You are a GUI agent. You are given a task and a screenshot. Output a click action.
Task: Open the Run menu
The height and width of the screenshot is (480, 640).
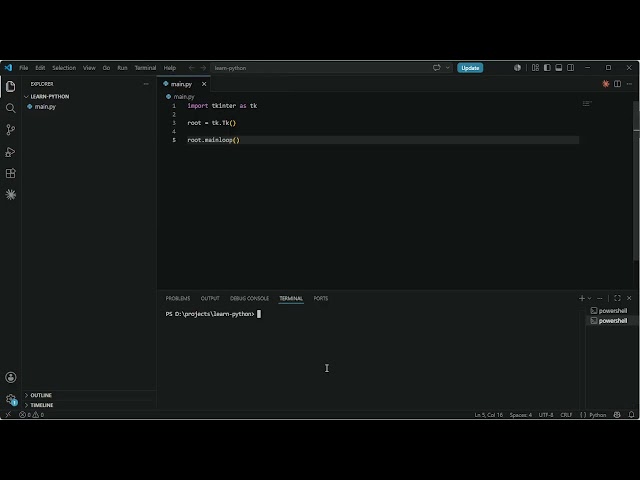[122, 68]
